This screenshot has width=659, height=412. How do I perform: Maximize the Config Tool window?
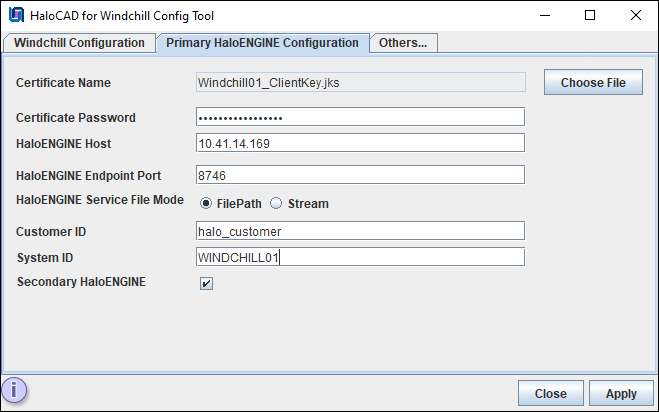click(x=590, y=16)
